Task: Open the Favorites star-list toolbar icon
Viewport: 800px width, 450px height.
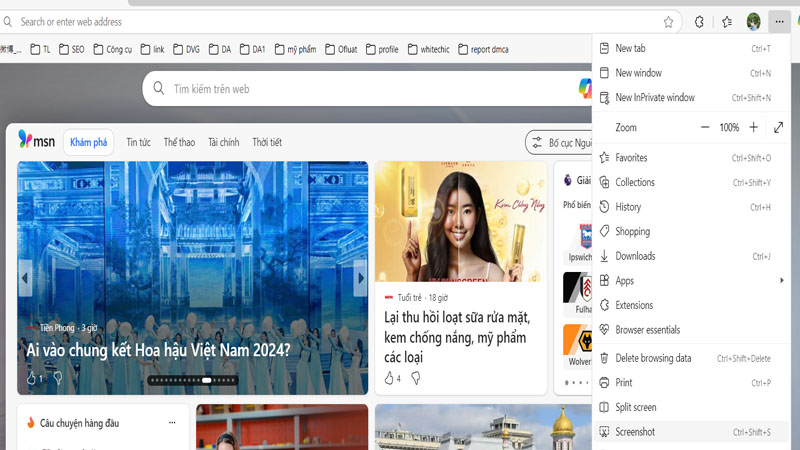Action: tap(727, 22)
